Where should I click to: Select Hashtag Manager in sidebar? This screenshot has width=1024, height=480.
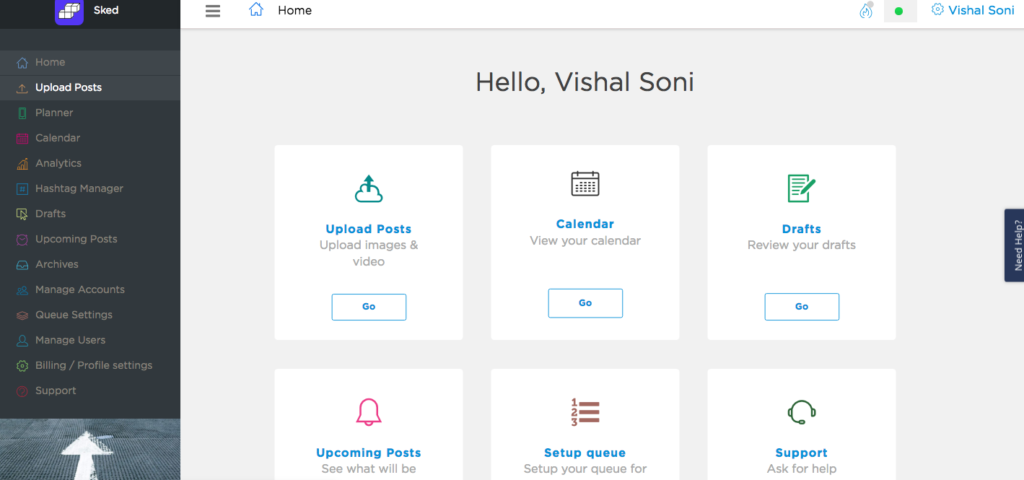[x=79, y=188]
